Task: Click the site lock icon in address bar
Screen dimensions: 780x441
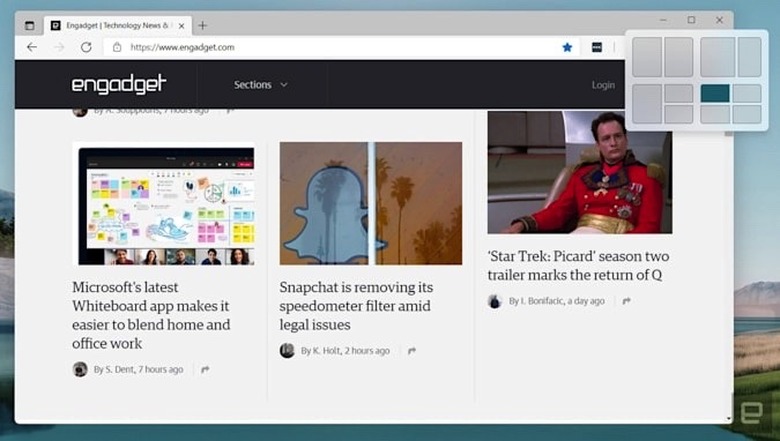Action: coord(117,47)
